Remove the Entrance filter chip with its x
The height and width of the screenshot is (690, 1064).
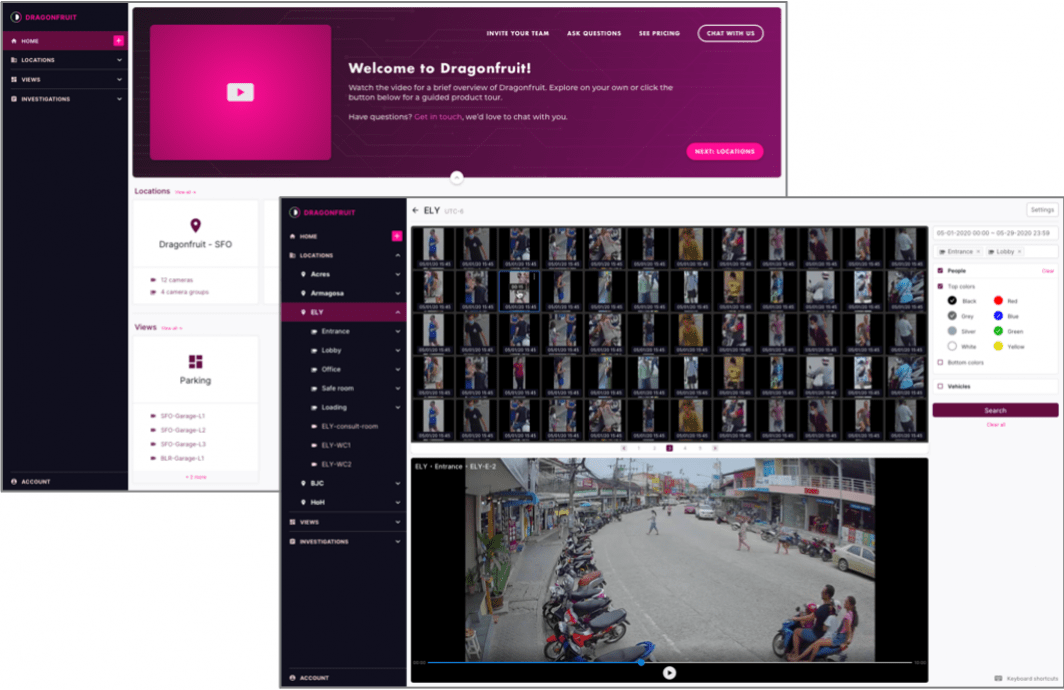tap(978, 252)
